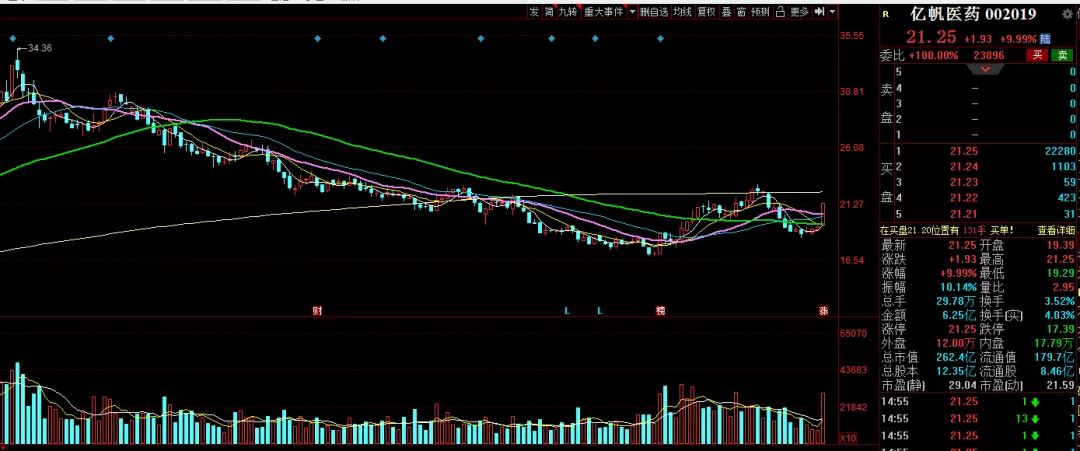Viewport: 1080px width, 451px height.
Task: Click the yellow R margin-trading badge
Action: (x=885, y=14)
